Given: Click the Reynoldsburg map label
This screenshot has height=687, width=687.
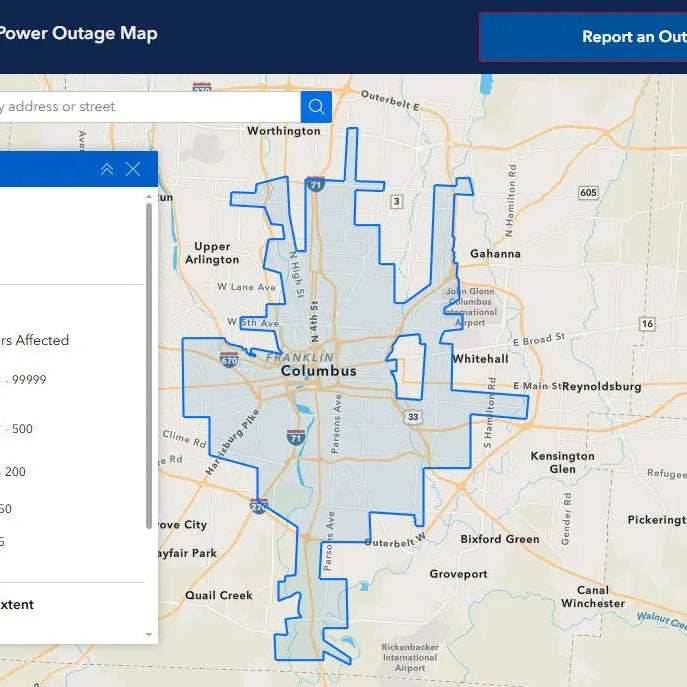Looking at the screenshot, I should (x=602, y=386).
